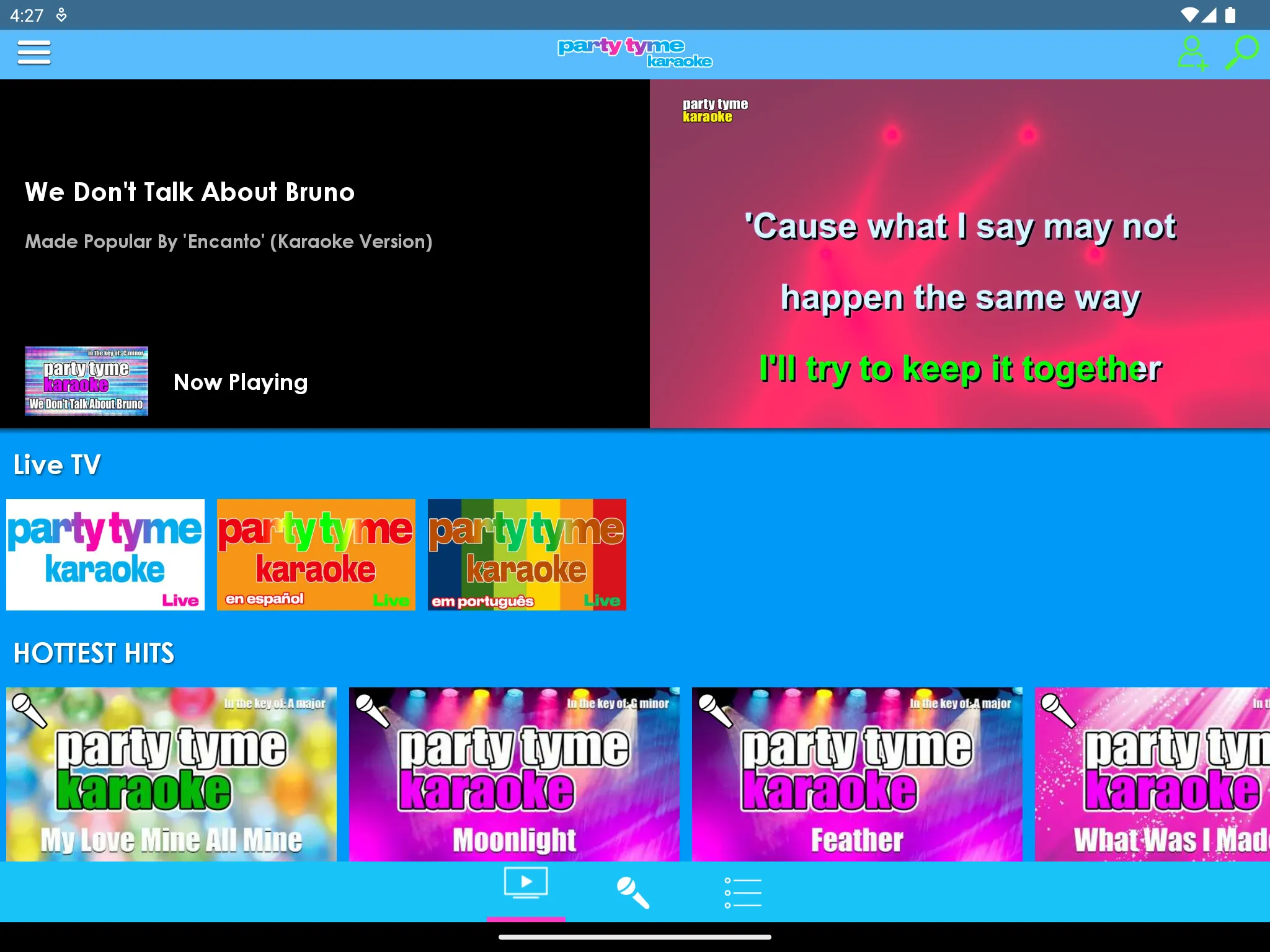
Task: Tap the 4:27 clock in the status bar
Action: (27, 15)
